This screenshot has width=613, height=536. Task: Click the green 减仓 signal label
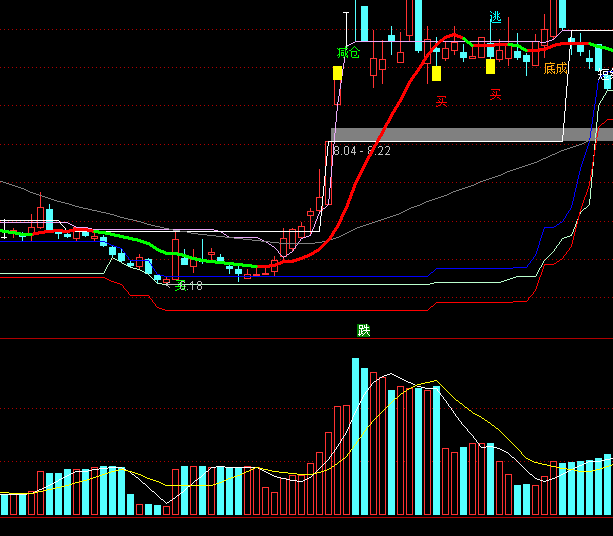[348, 52]
